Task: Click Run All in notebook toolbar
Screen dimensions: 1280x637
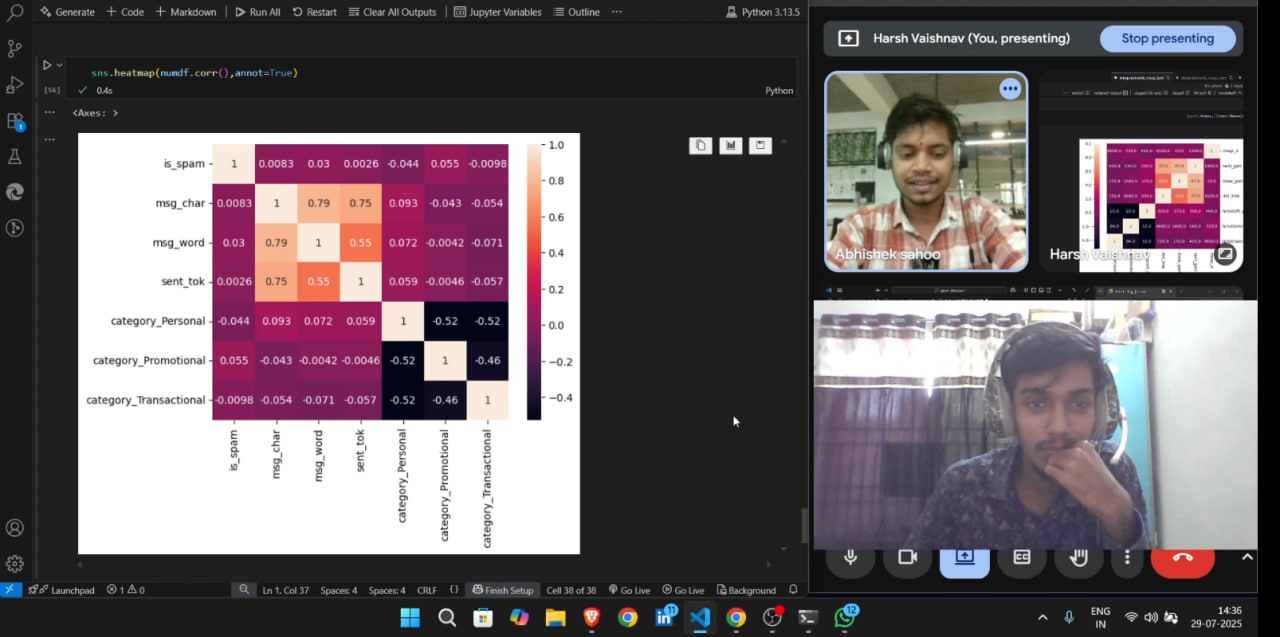Action: (x=257, y=12)
